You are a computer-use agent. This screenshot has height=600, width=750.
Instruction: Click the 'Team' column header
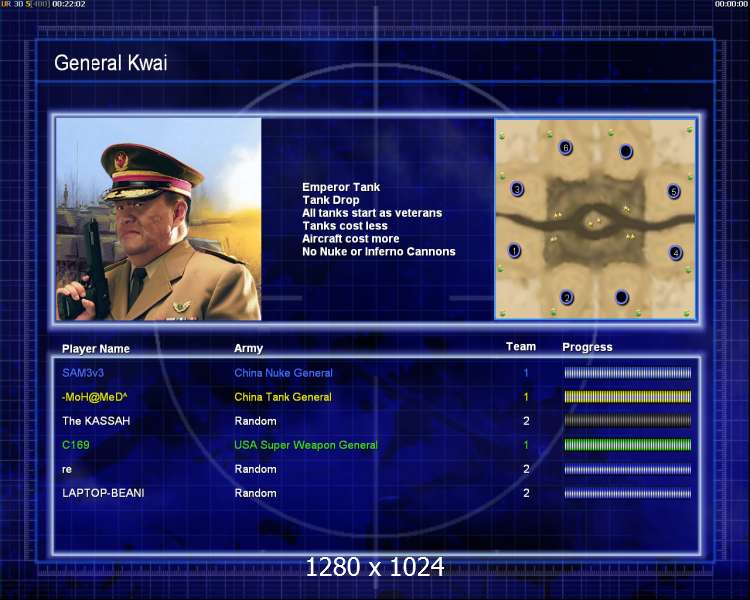click(x=521, y=346)
